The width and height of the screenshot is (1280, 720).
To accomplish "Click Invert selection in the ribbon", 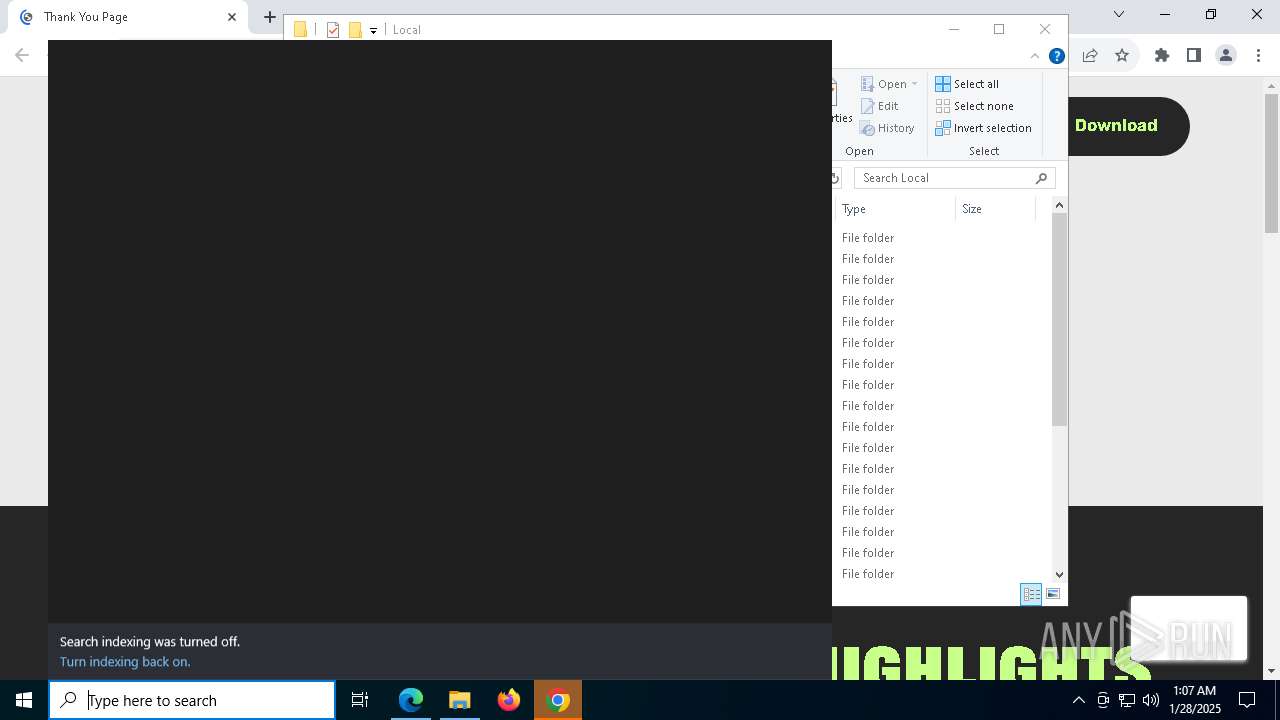I will pyautogui.click(x=983, y=128).
